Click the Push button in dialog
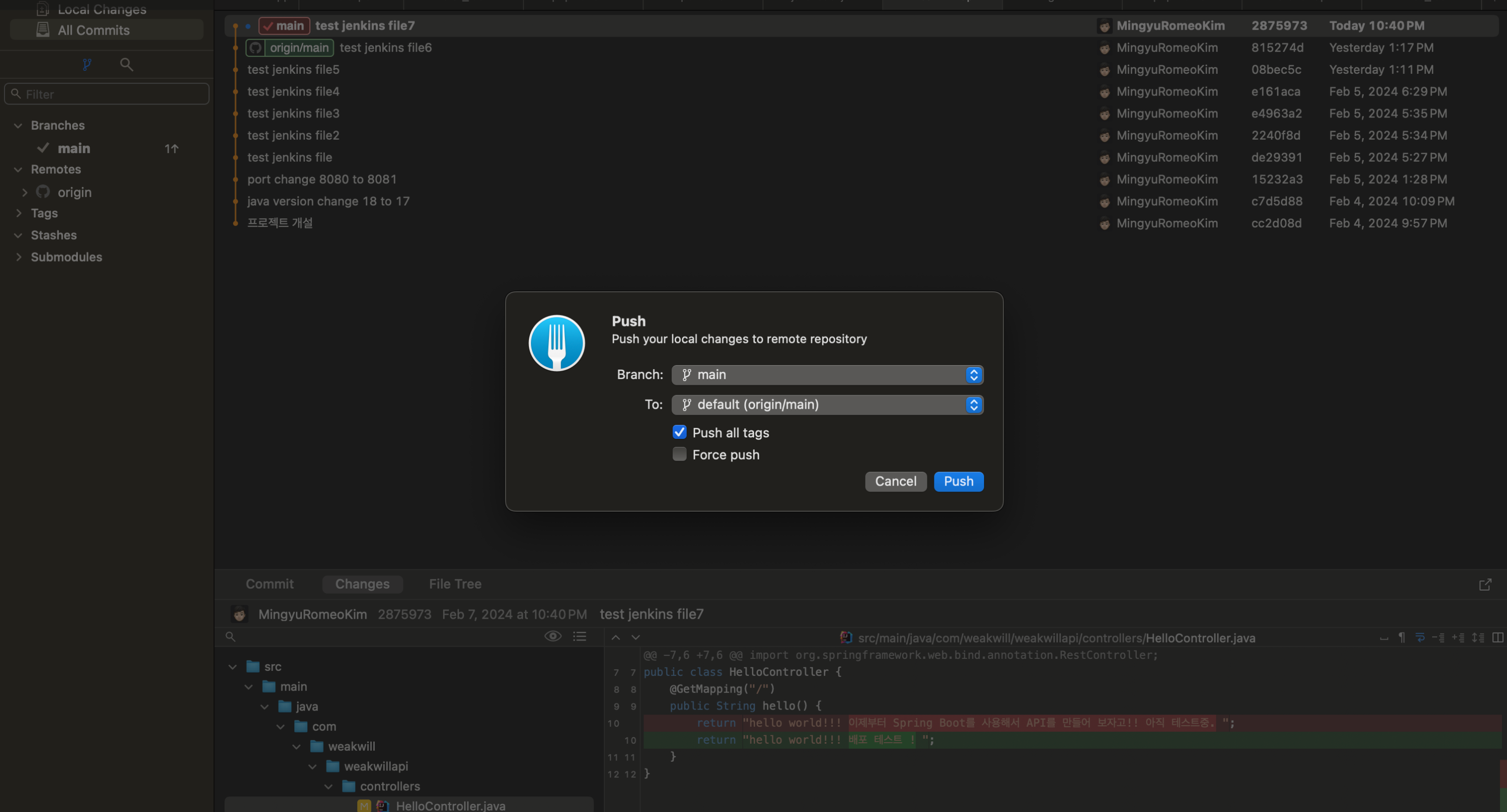 pyautogui.click(x=958, y=482)
